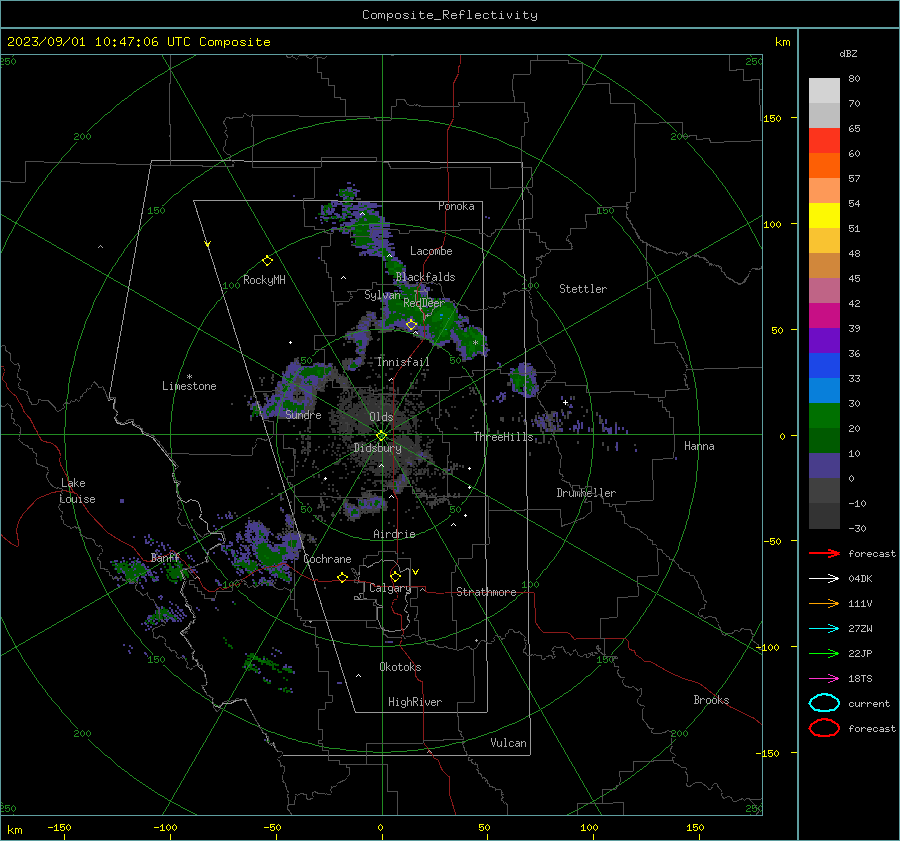This screenshot has width=900, height=841.
Task: Click the orange 111V arrow in the legend
Action: pos(824,603)
